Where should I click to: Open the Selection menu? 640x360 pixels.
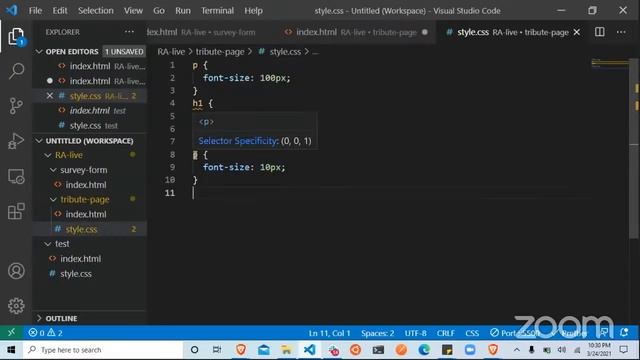point(96,11)
